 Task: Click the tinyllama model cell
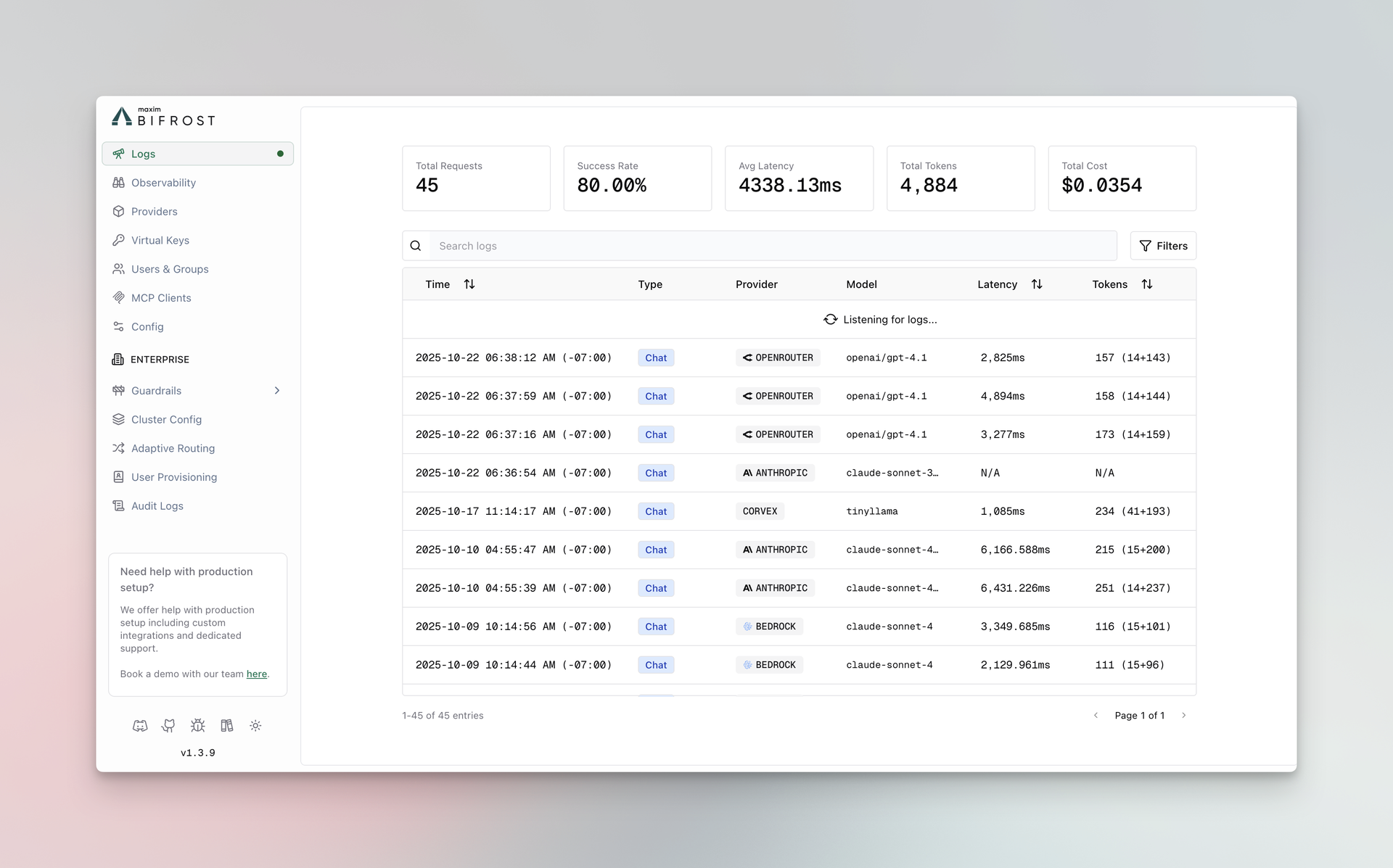point(872,511)
